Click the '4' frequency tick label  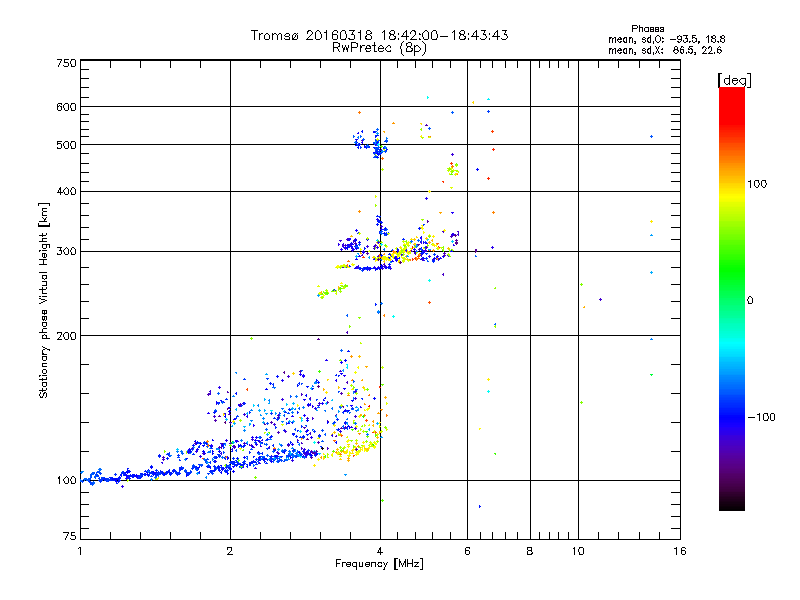(x=380, y=551)
